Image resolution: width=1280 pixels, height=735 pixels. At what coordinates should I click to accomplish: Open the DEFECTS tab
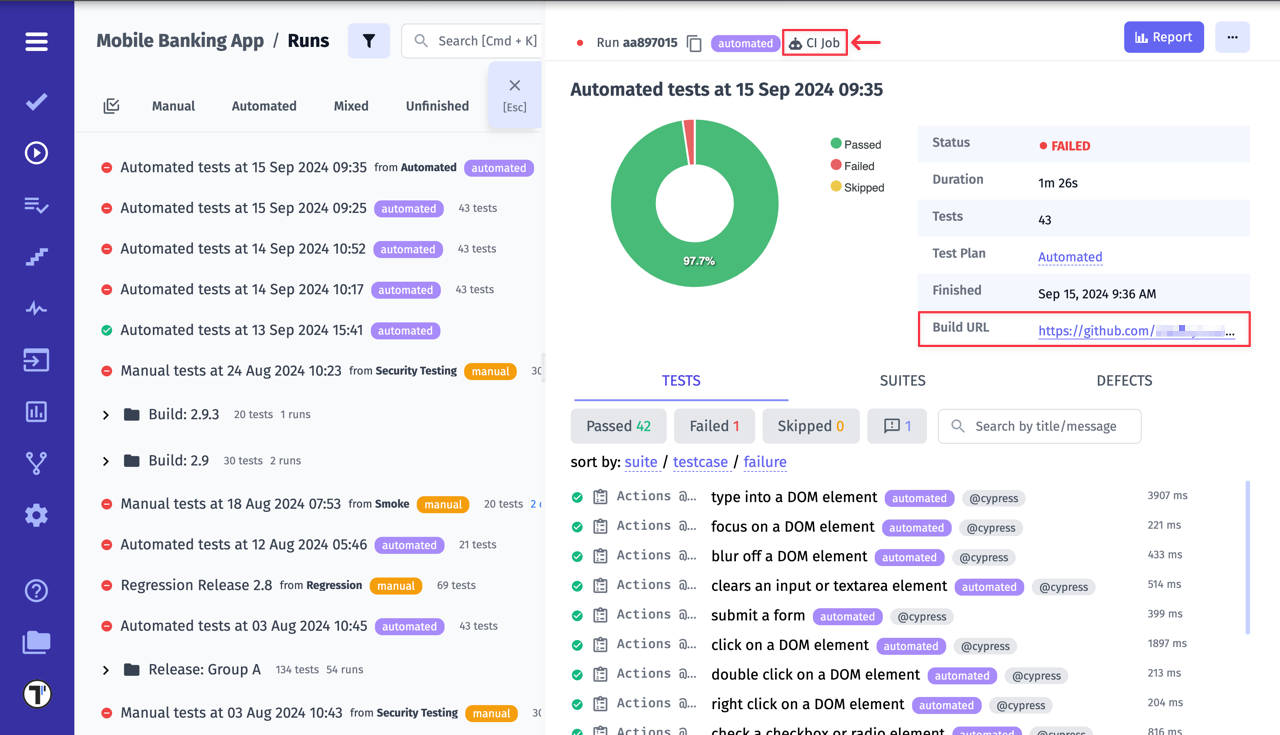pyautogui.click(x=1124, y=380)
